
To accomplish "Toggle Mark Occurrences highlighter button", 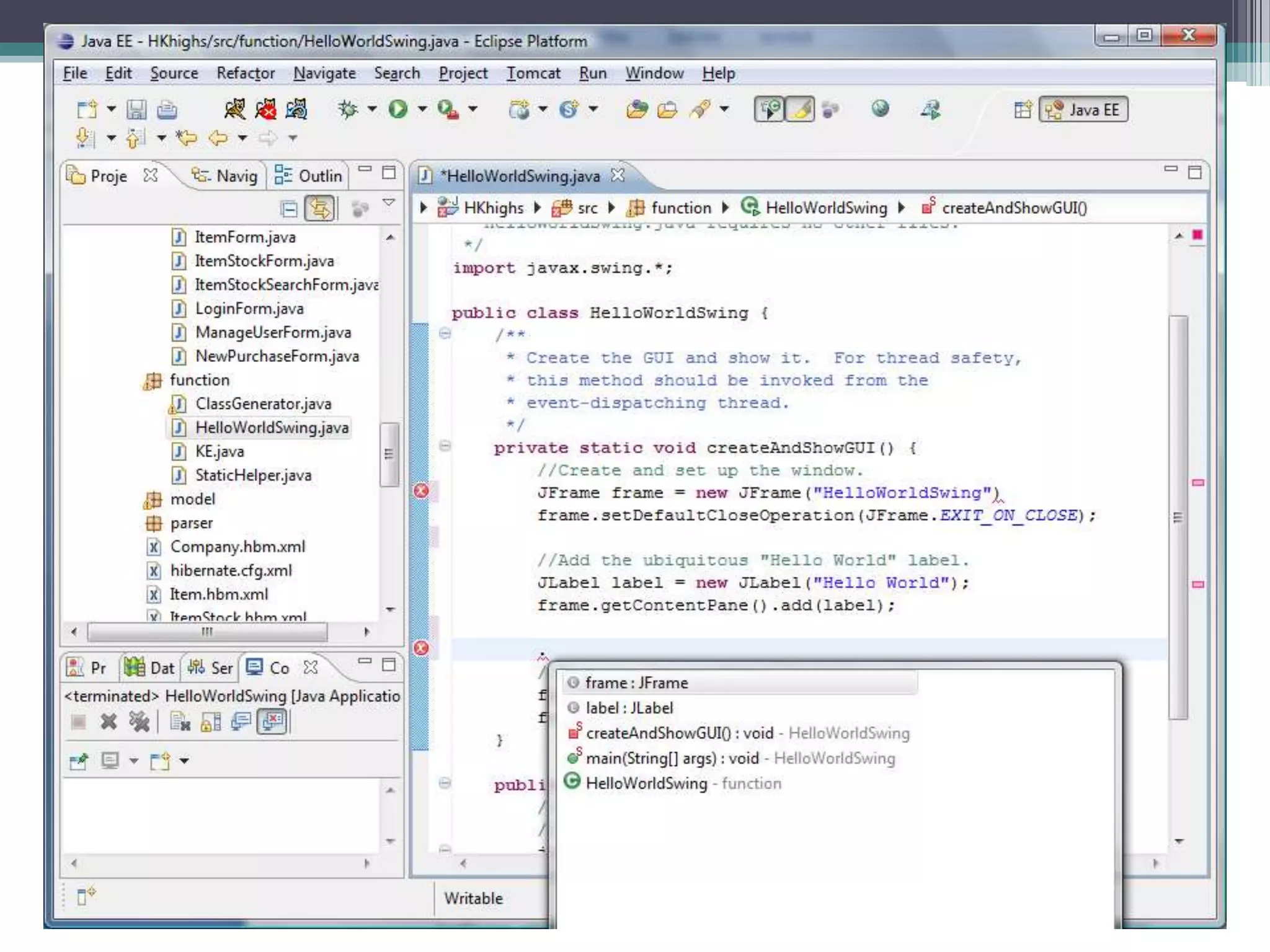I will point(801,110).
